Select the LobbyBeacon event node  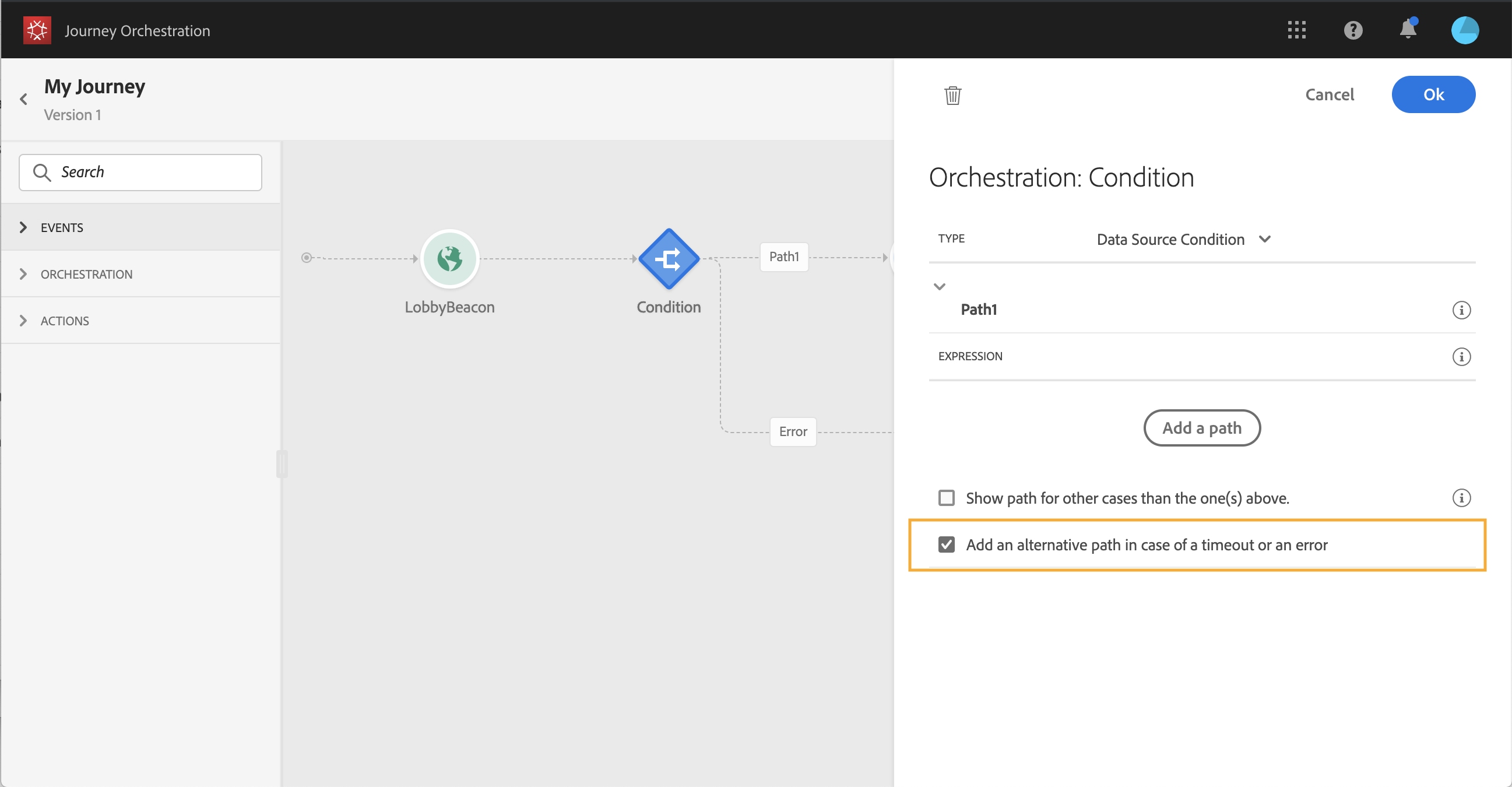point(449,259)
